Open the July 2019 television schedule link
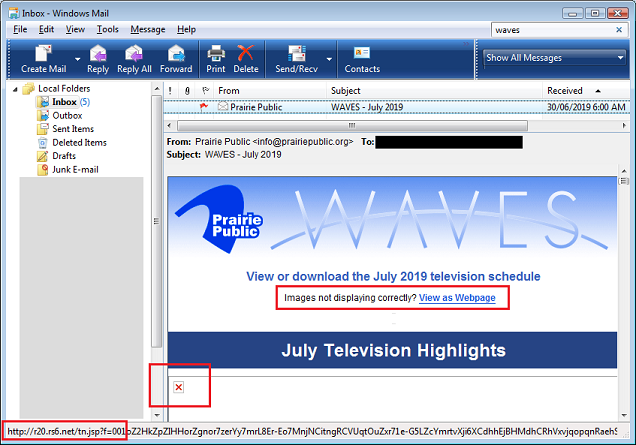 pyautogui.click(x=393, y=276)
